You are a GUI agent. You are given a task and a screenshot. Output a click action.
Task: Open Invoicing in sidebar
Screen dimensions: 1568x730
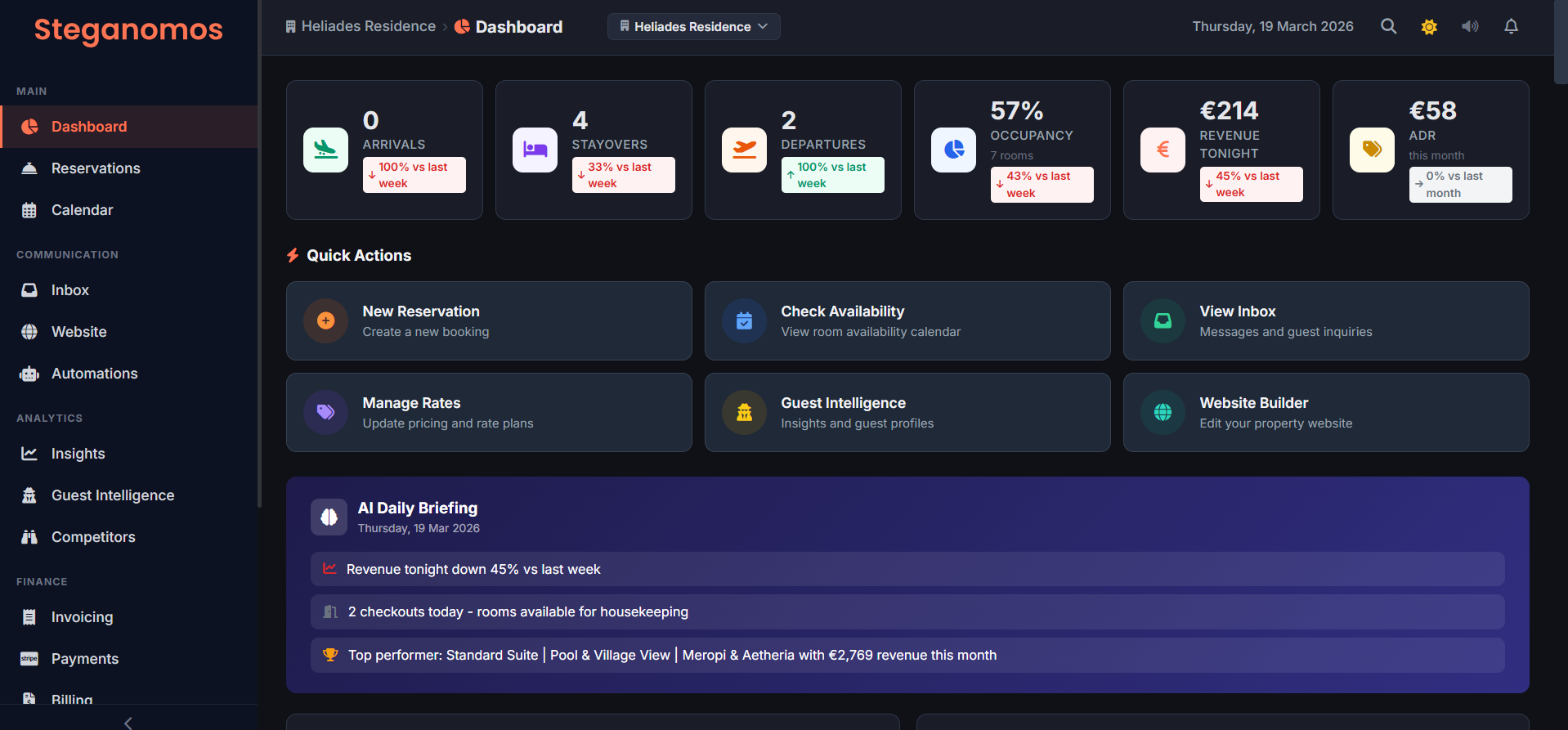129,617
